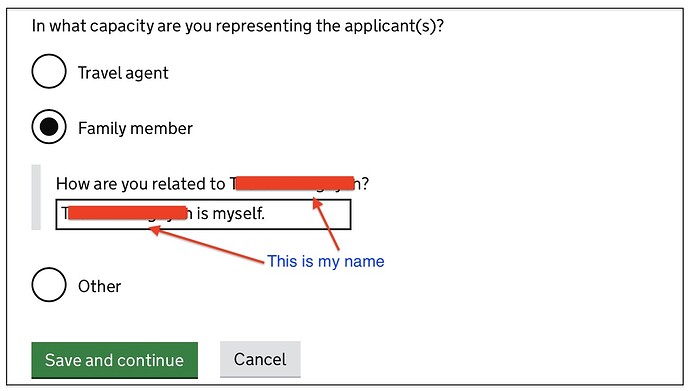The image size is (690, 391).
Task: Click the question mark ending the related-to label
Action: [365, 183]
